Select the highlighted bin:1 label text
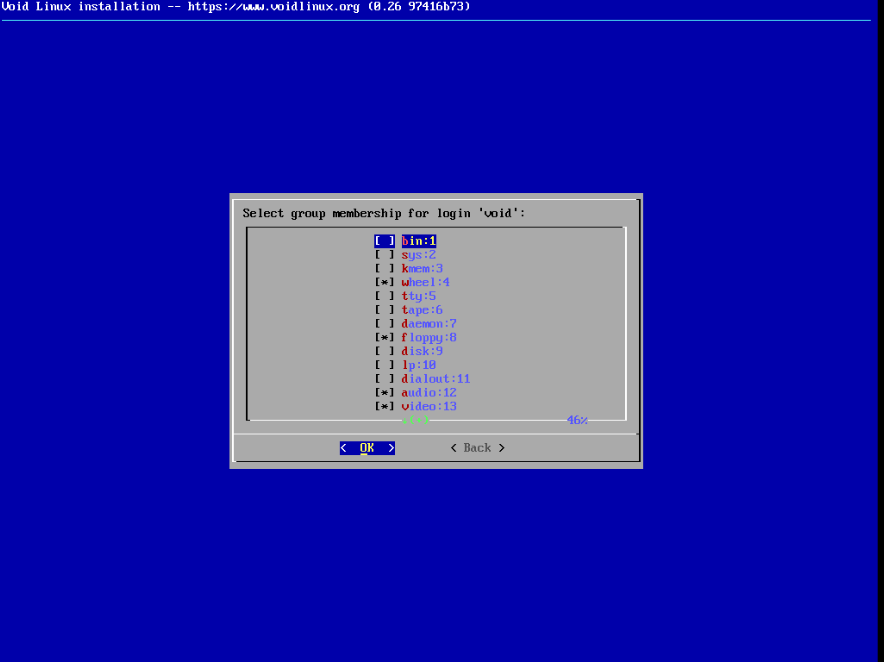Viewport: 884px width, 662px height. [419, 240]
